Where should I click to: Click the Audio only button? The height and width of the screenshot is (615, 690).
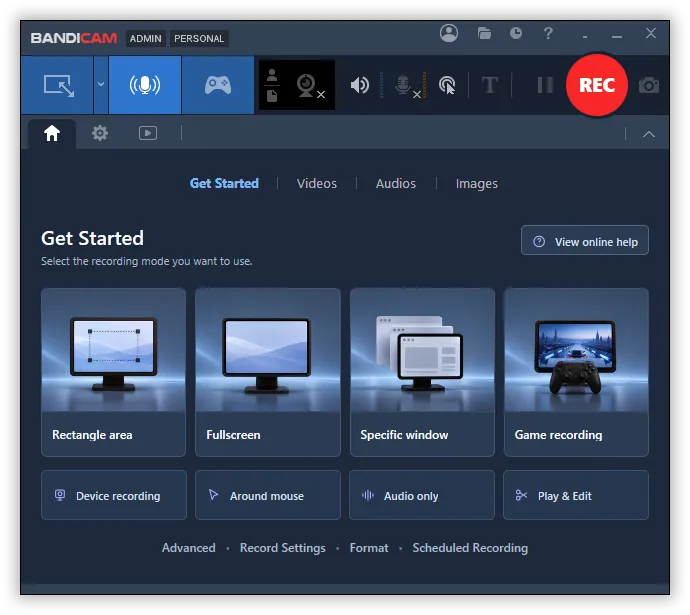coord(422,495)
